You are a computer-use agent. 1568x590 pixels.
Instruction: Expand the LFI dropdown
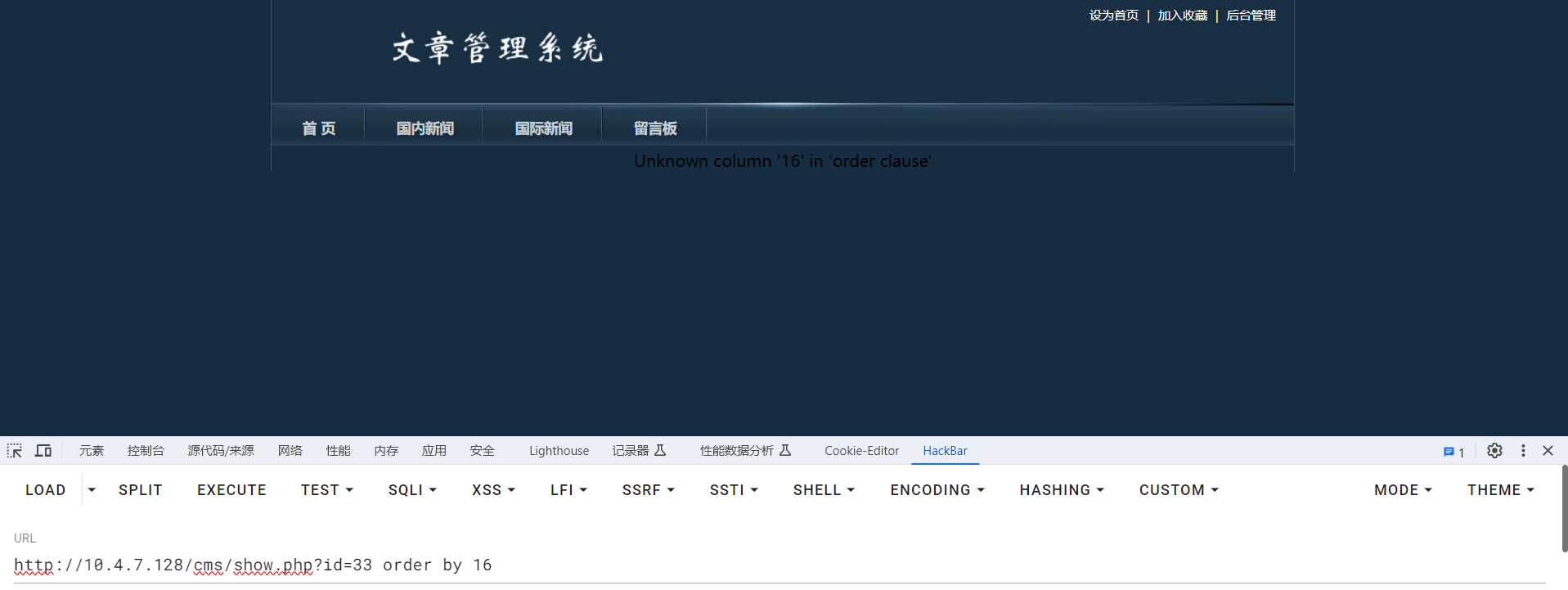[568, 490]
